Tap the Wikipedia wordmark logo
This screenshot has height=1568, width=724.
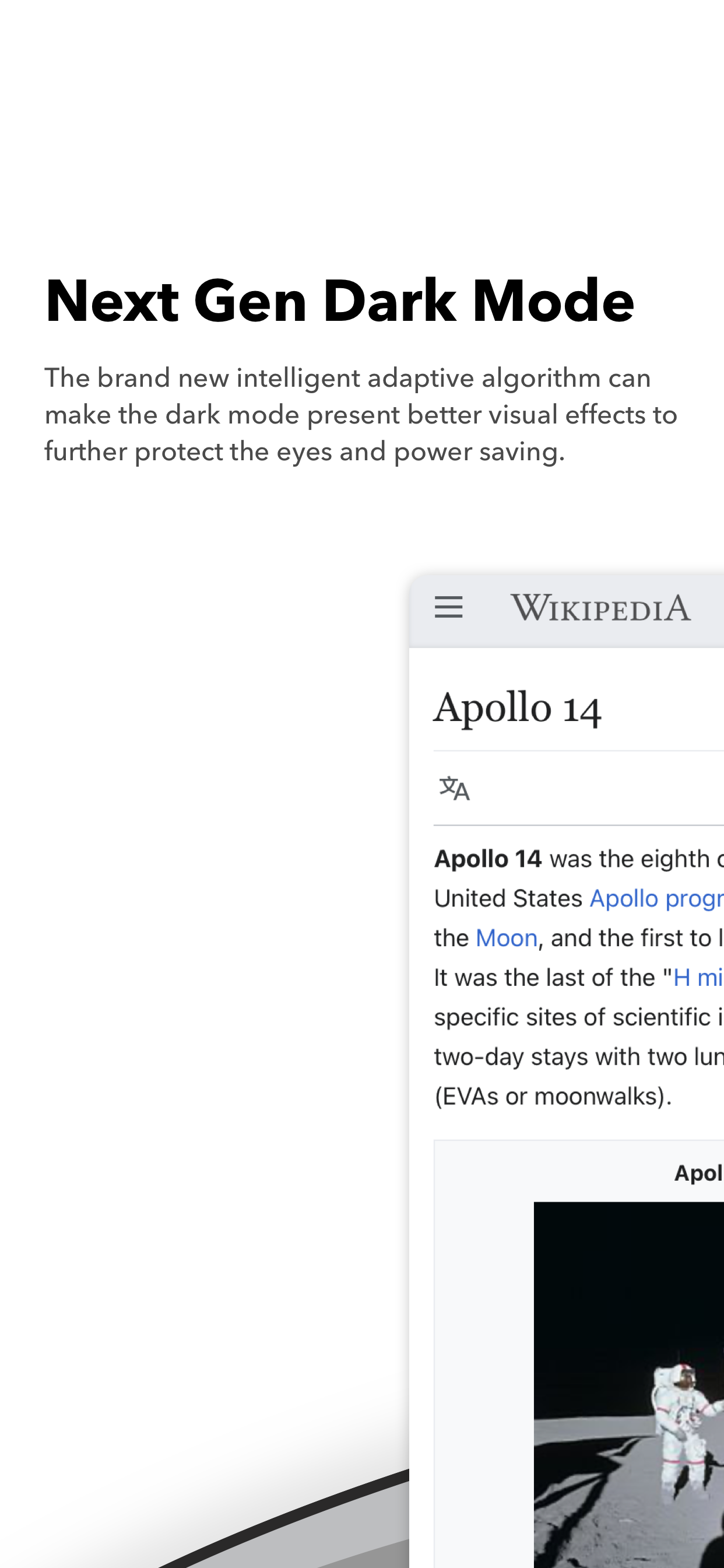[600, 608]
